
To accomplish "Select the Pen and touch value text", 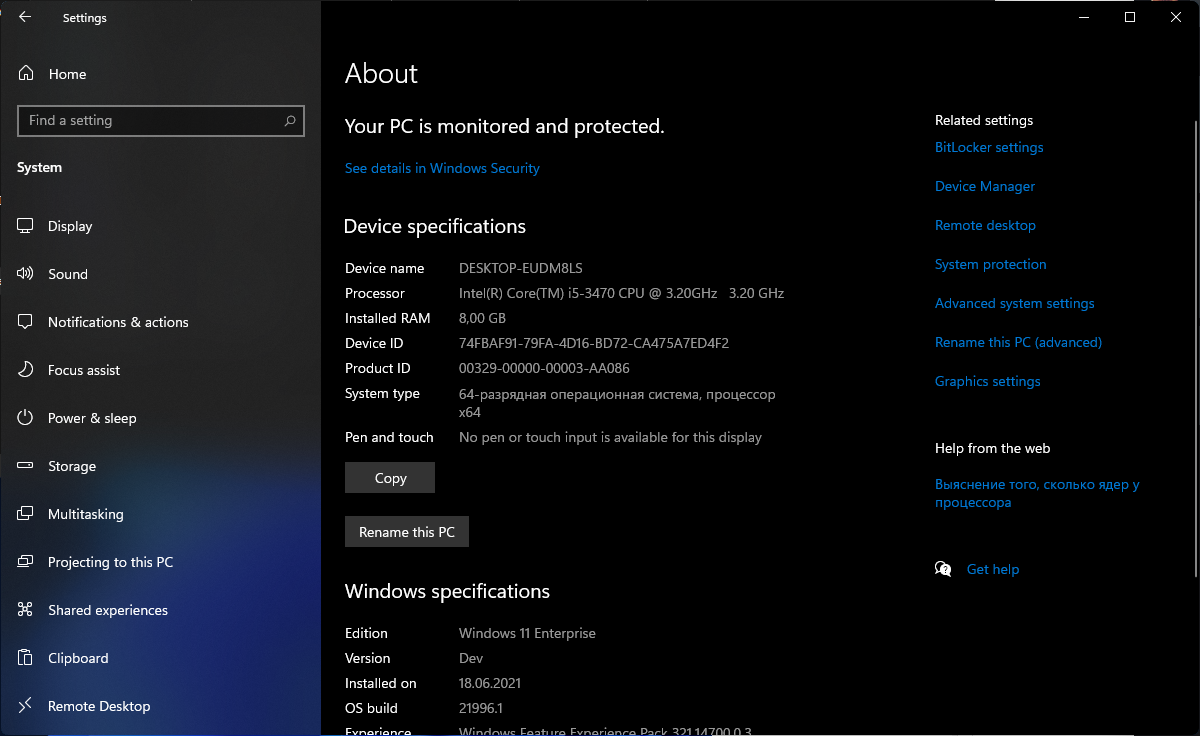I will 610,437.
